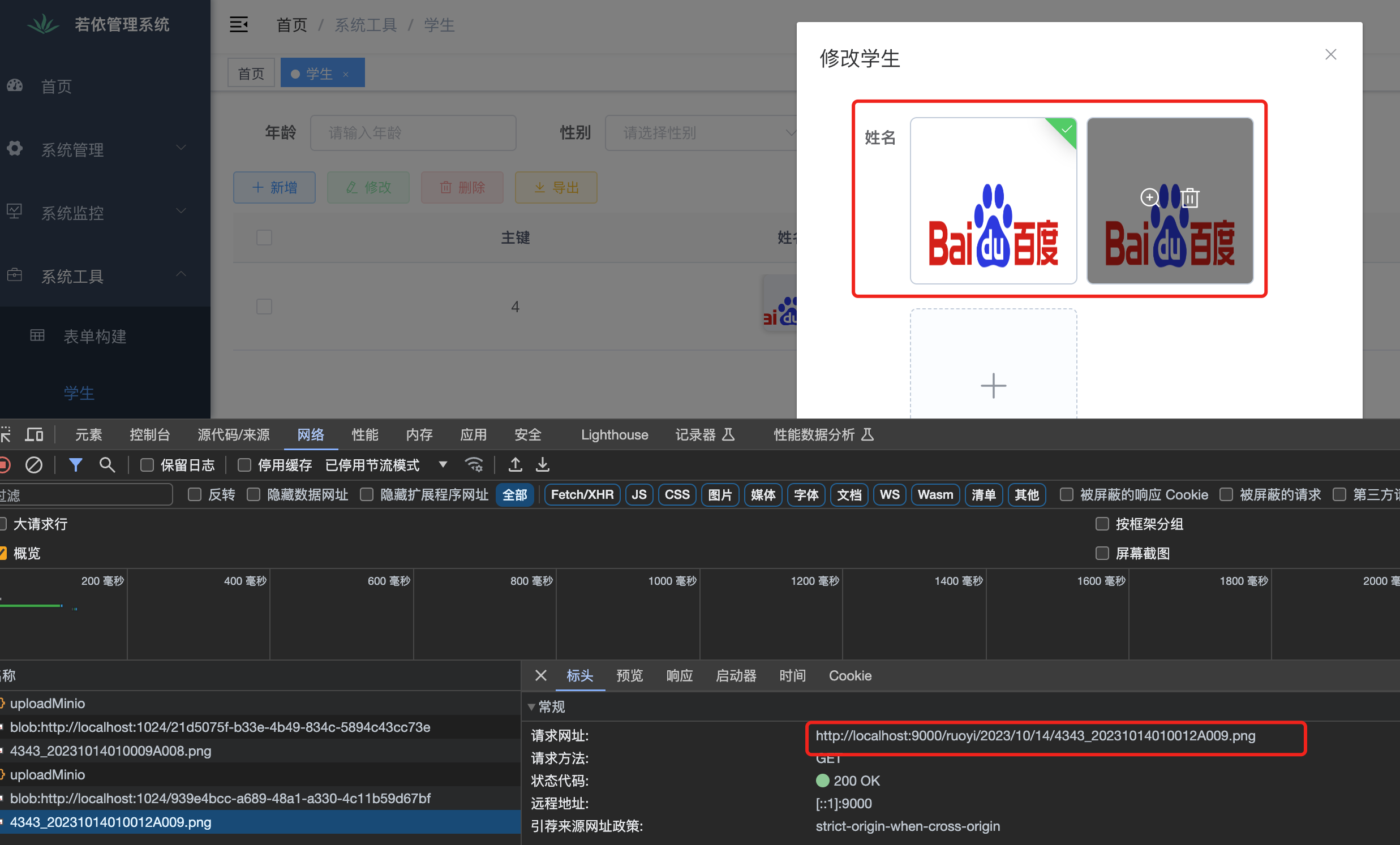Check the 隐藏扩展程序网址 checkbox
Image resolution: width=1400 pixels, height=845 pixels.
pyautogui.click(x=367, y=495)
